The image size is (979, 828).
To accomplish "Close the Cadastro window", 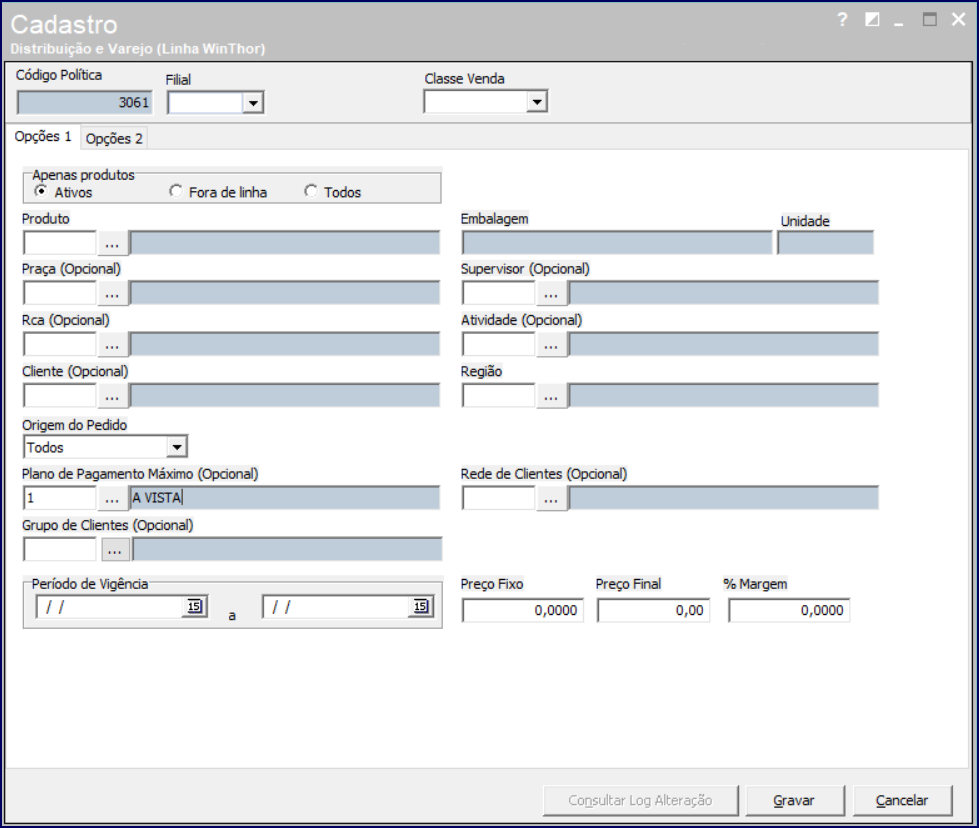I will tap(958, 20).
